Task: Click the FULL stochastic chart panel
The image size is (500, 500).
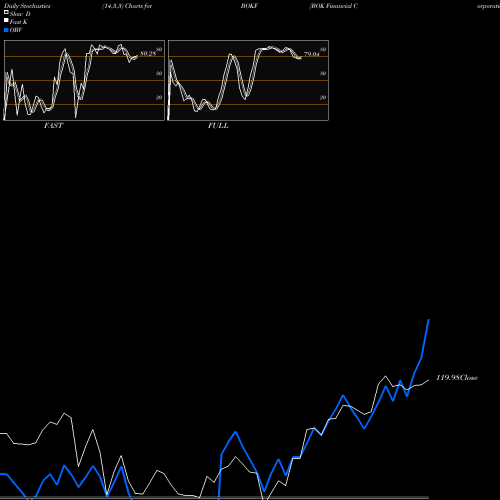Action: point(248,80)
